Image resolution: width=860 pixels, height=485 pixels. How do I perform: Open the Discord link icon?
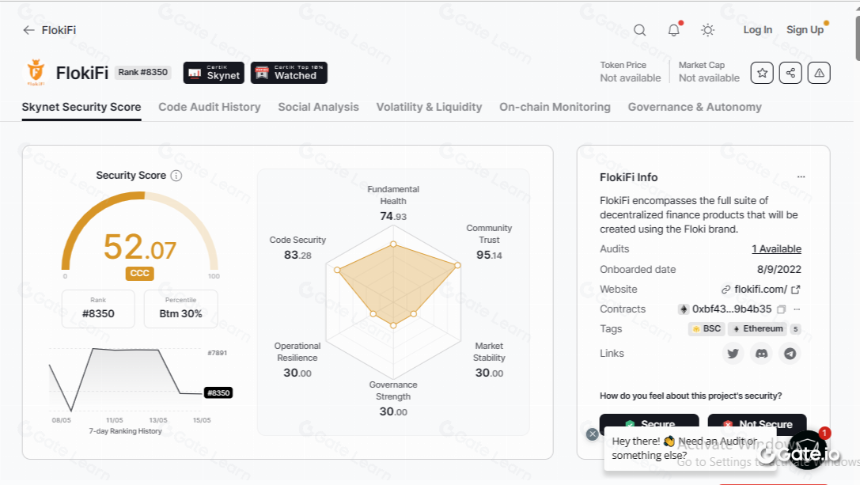[x=761, y=353]
